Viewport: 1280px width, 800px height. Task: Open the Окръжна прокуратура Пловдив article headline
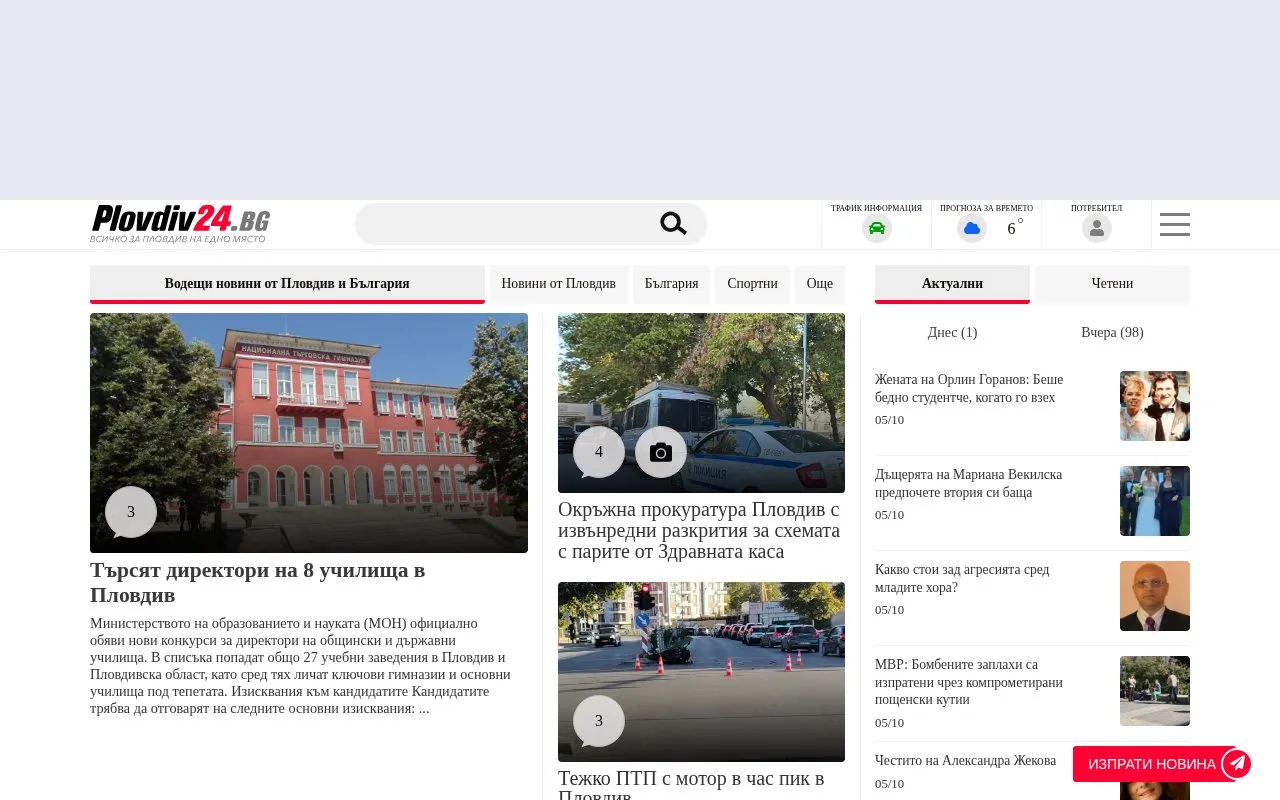699,530
